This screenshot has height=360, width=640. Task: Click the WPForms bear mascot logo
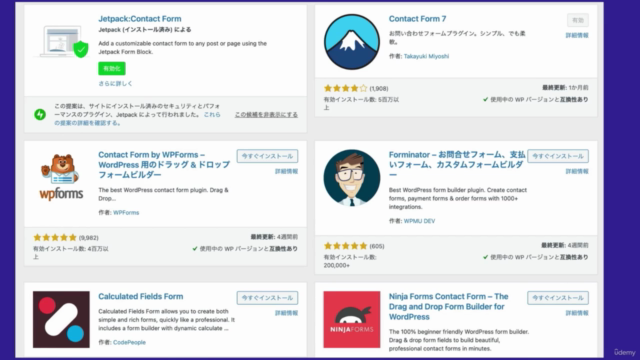pyautogui.click(x=61, y=177)
